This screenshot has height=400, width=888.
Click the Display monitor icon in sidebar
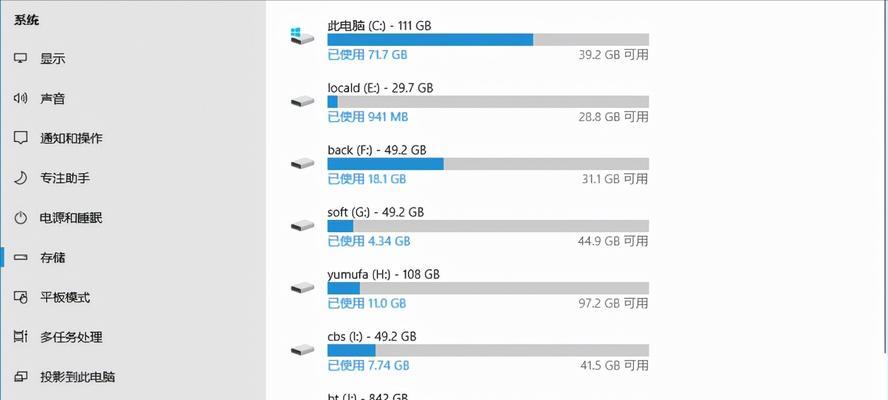tap(20, 58)
